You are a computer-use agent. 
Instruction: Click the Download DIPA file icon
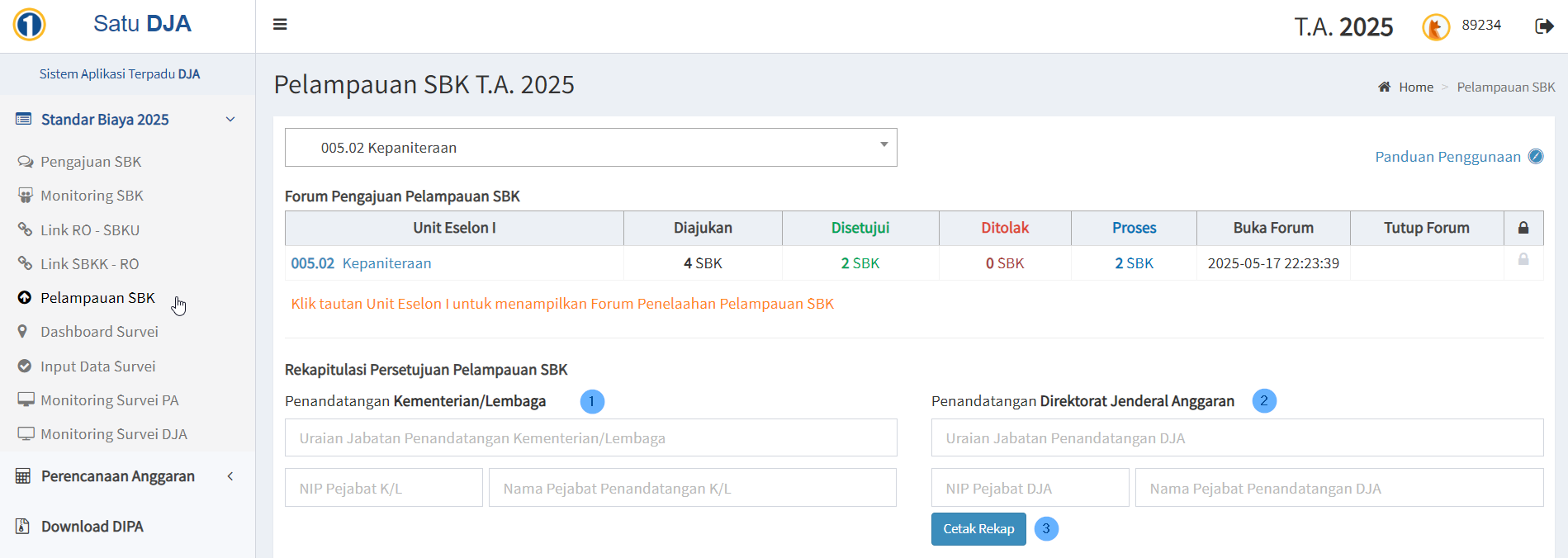coord(23,527)
